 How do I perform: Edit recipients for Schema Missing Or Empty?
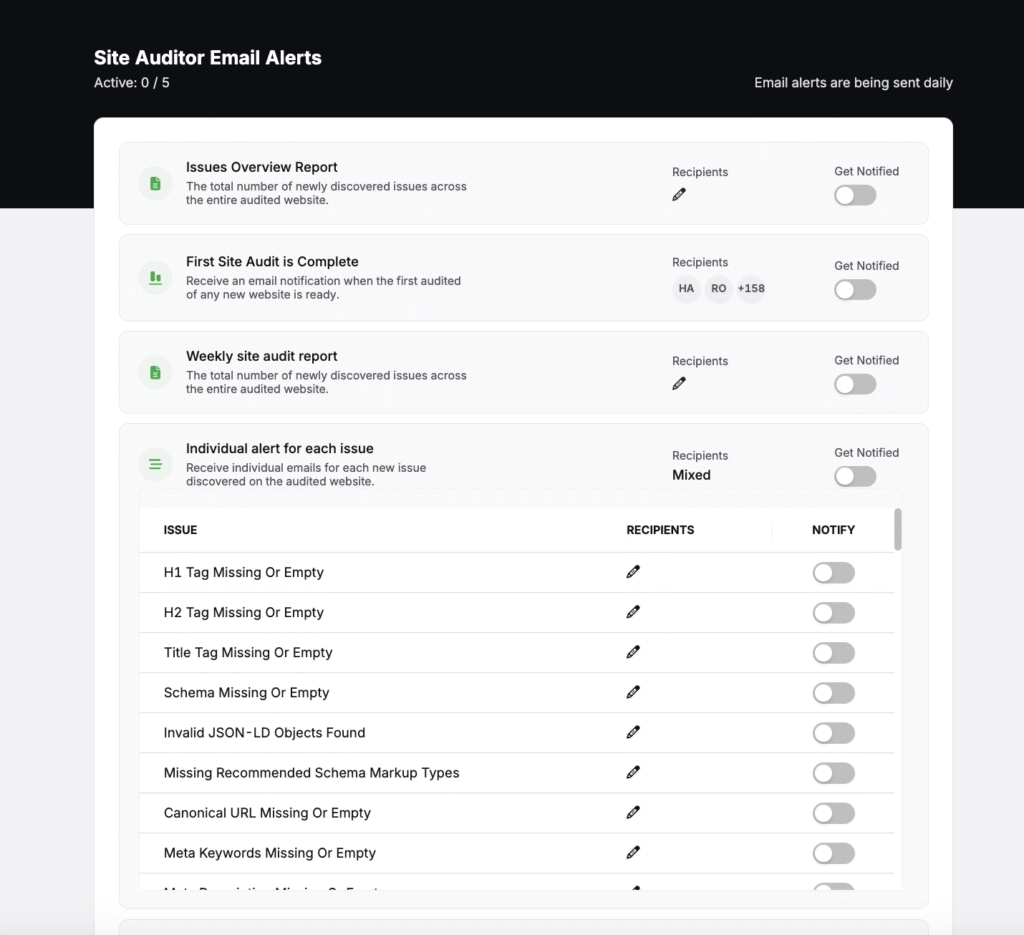pos(633,692)
